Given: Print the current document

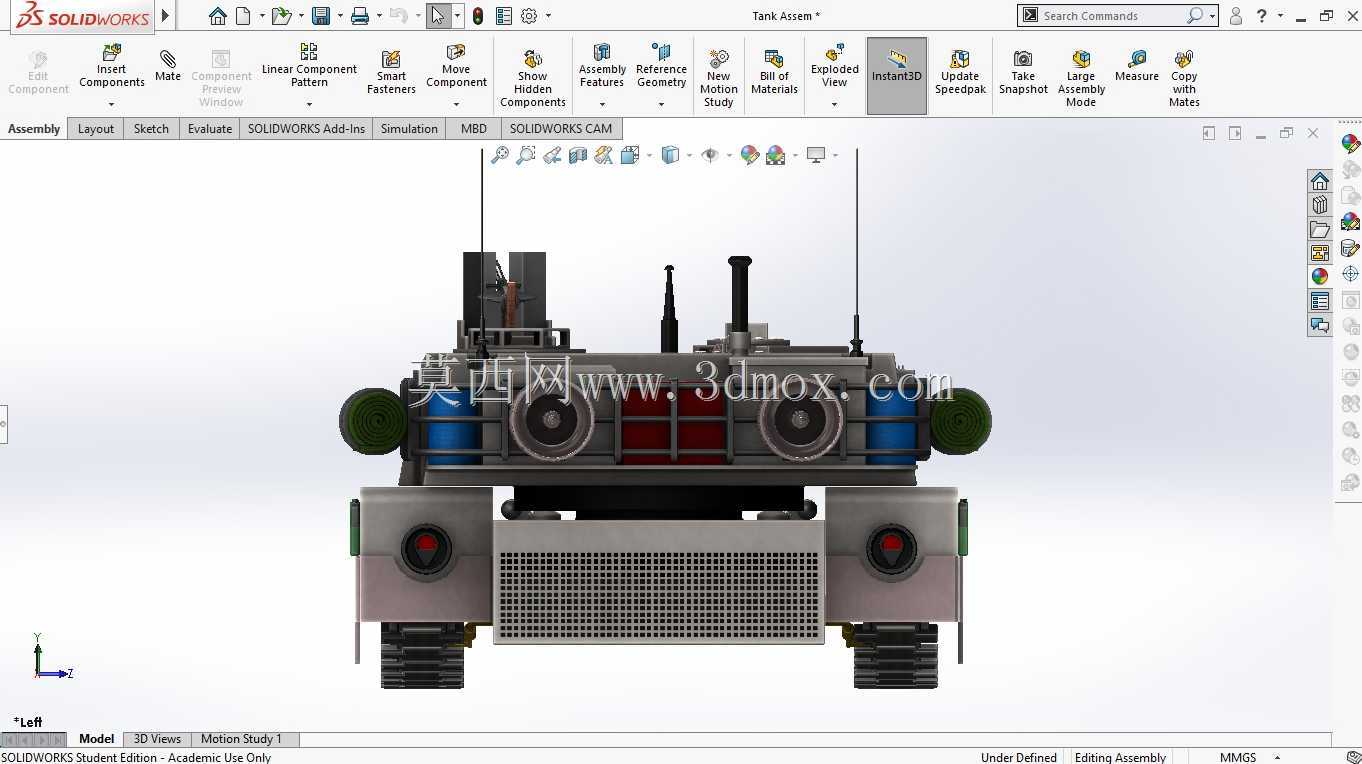Looking at the screenshot, I should [360, 16].
